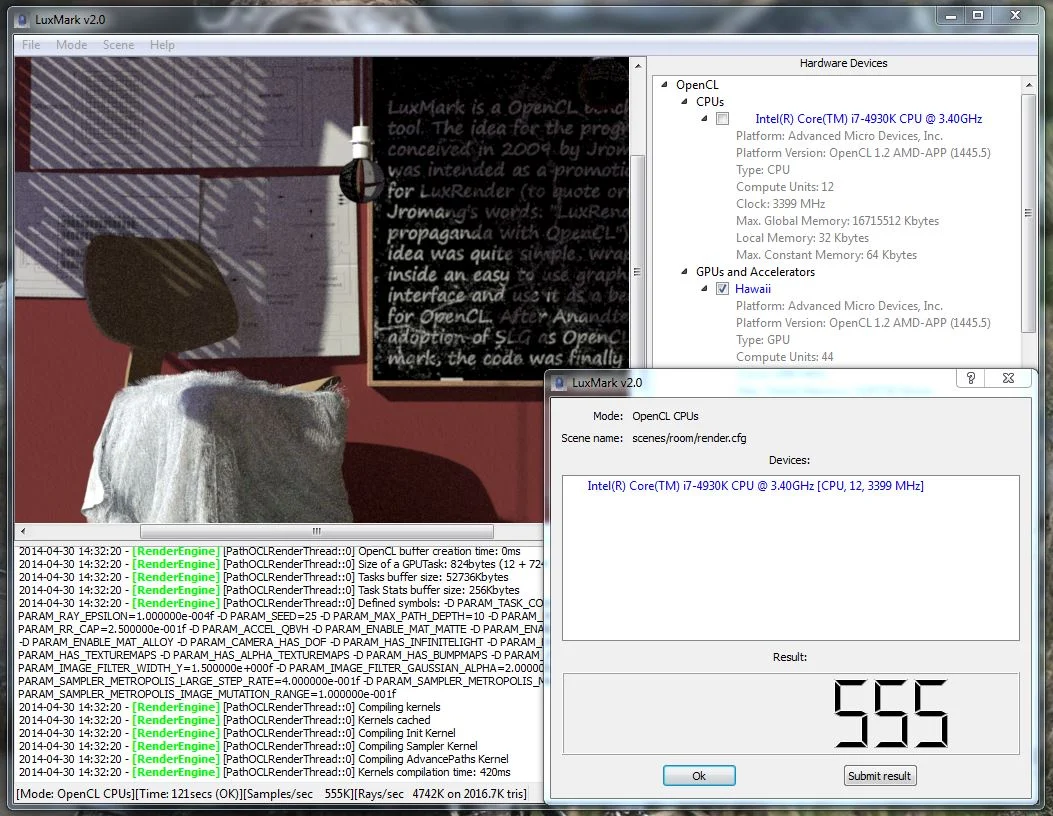Click the 'Kernels compilation time: 420ms' log line
The height and width of the screenshot is (816, 1053).
click(x=265, y=772)
